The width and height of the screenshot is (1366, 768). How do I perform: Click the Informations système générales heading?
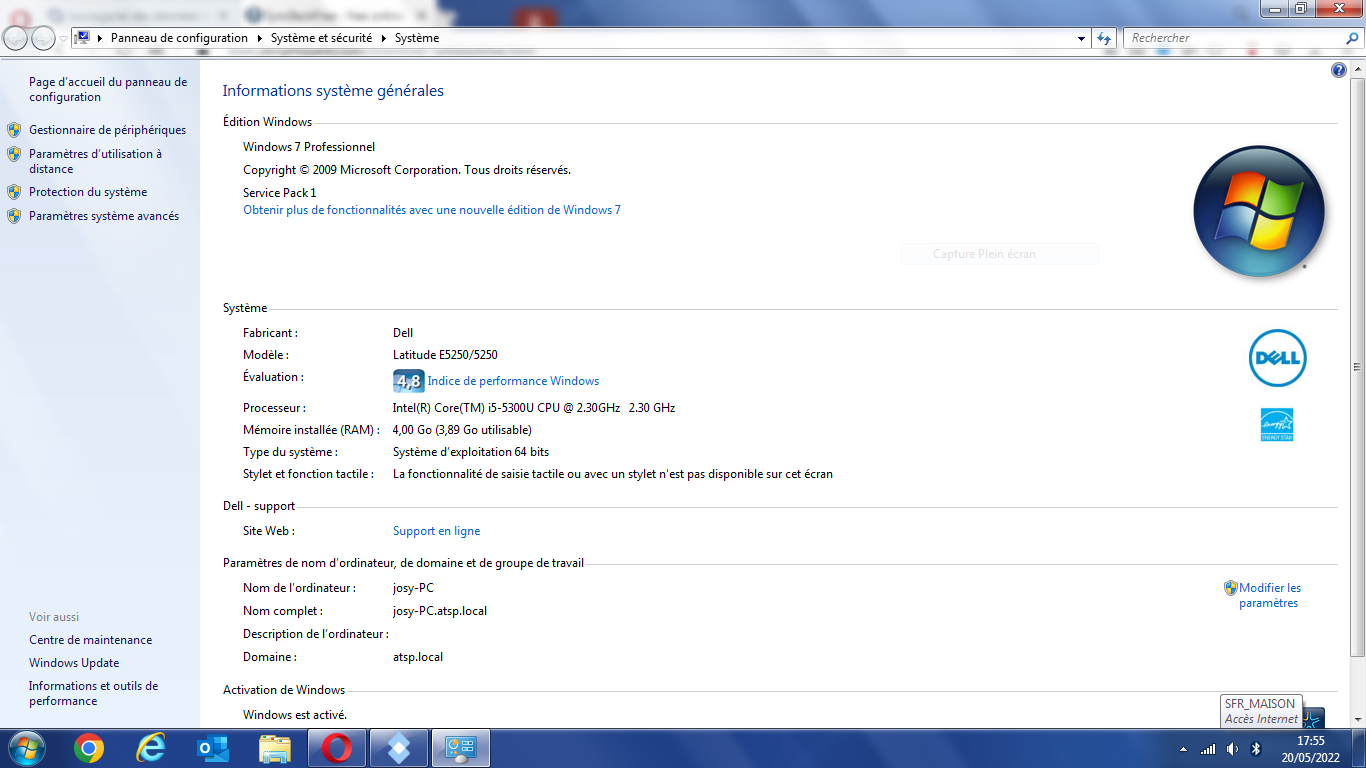point(333,91)
